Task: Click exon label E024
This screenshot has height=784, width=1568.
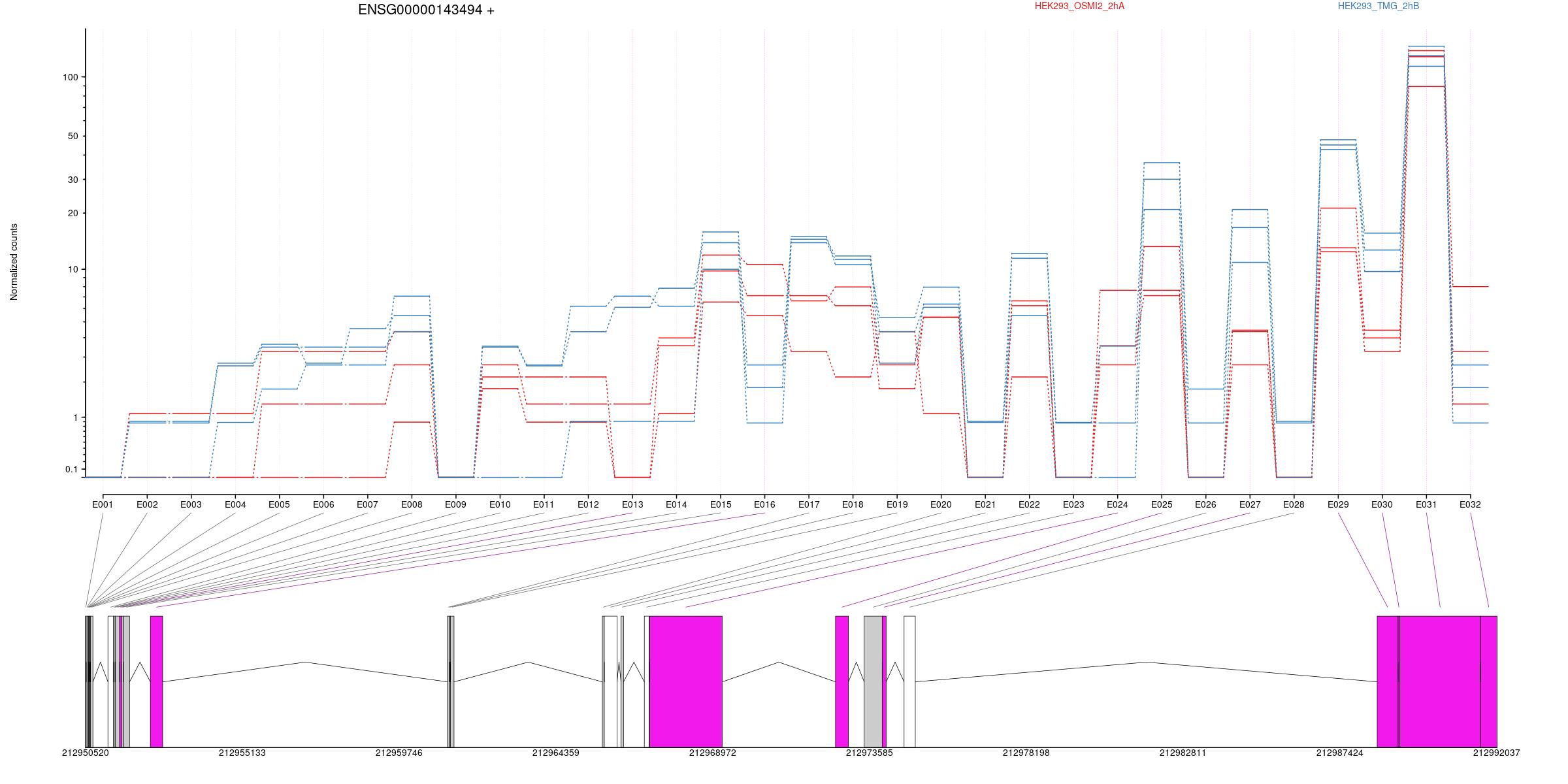Action: 1117,504
